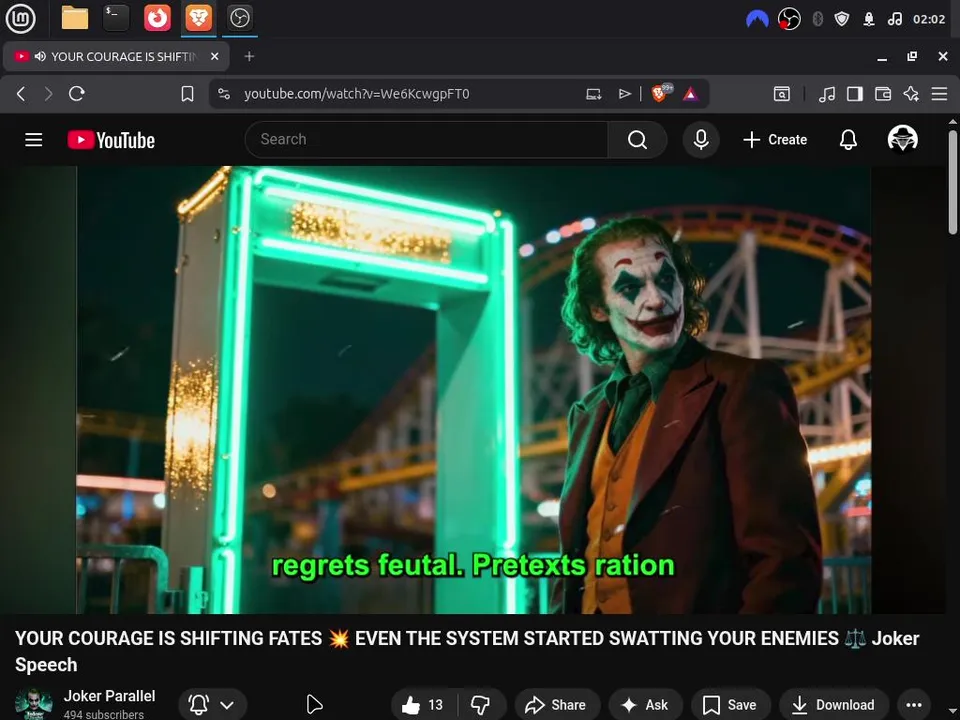960x720 pixels.
Task: Click the Create button
Action: (775, 140)
